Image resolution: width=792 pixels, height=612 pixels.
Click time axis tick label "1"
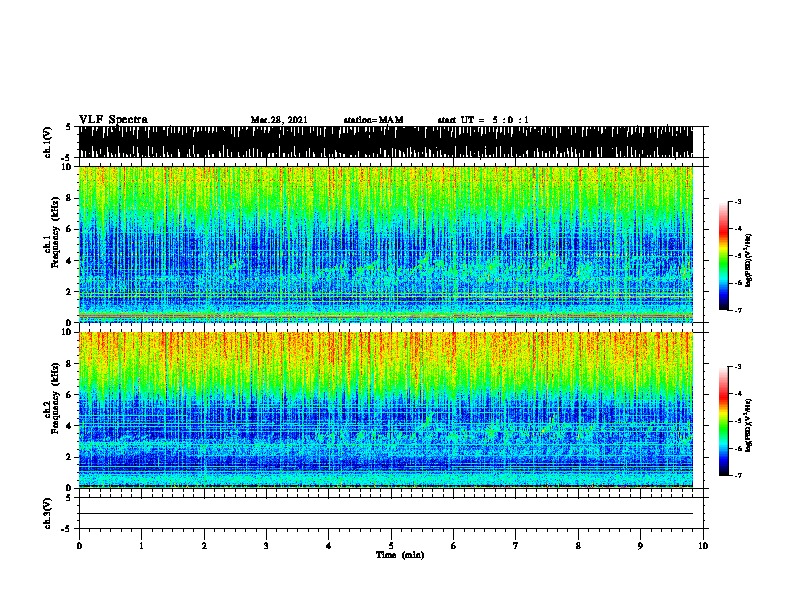click(x=141, y=545)
